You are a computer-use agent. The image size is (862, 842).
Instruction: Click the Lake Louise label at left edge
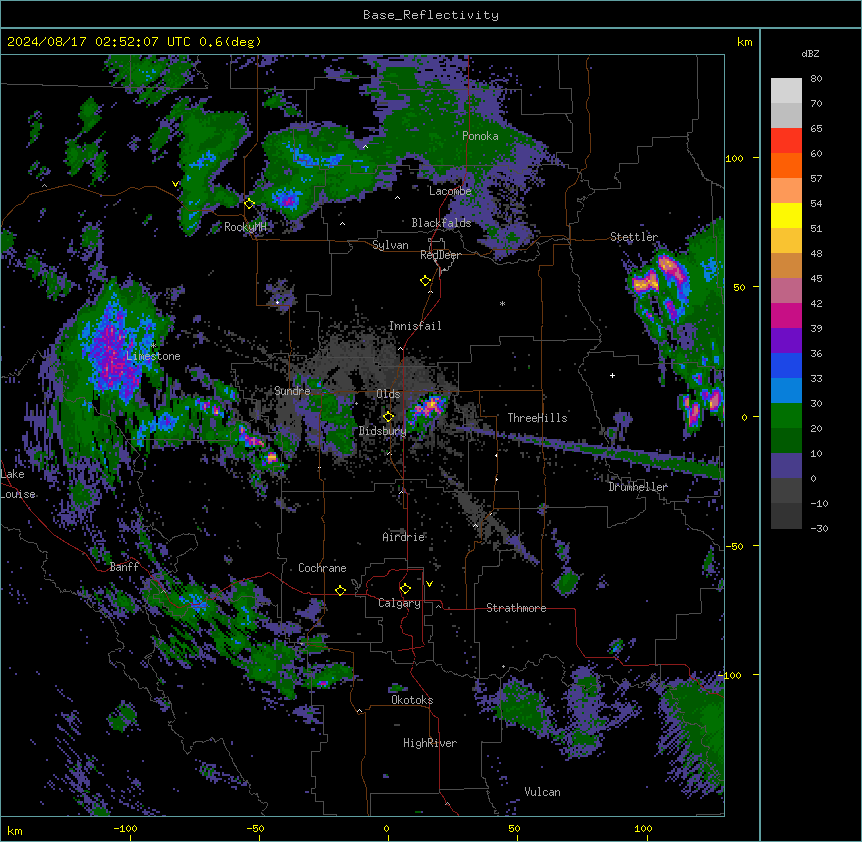(x=18, y=484)
